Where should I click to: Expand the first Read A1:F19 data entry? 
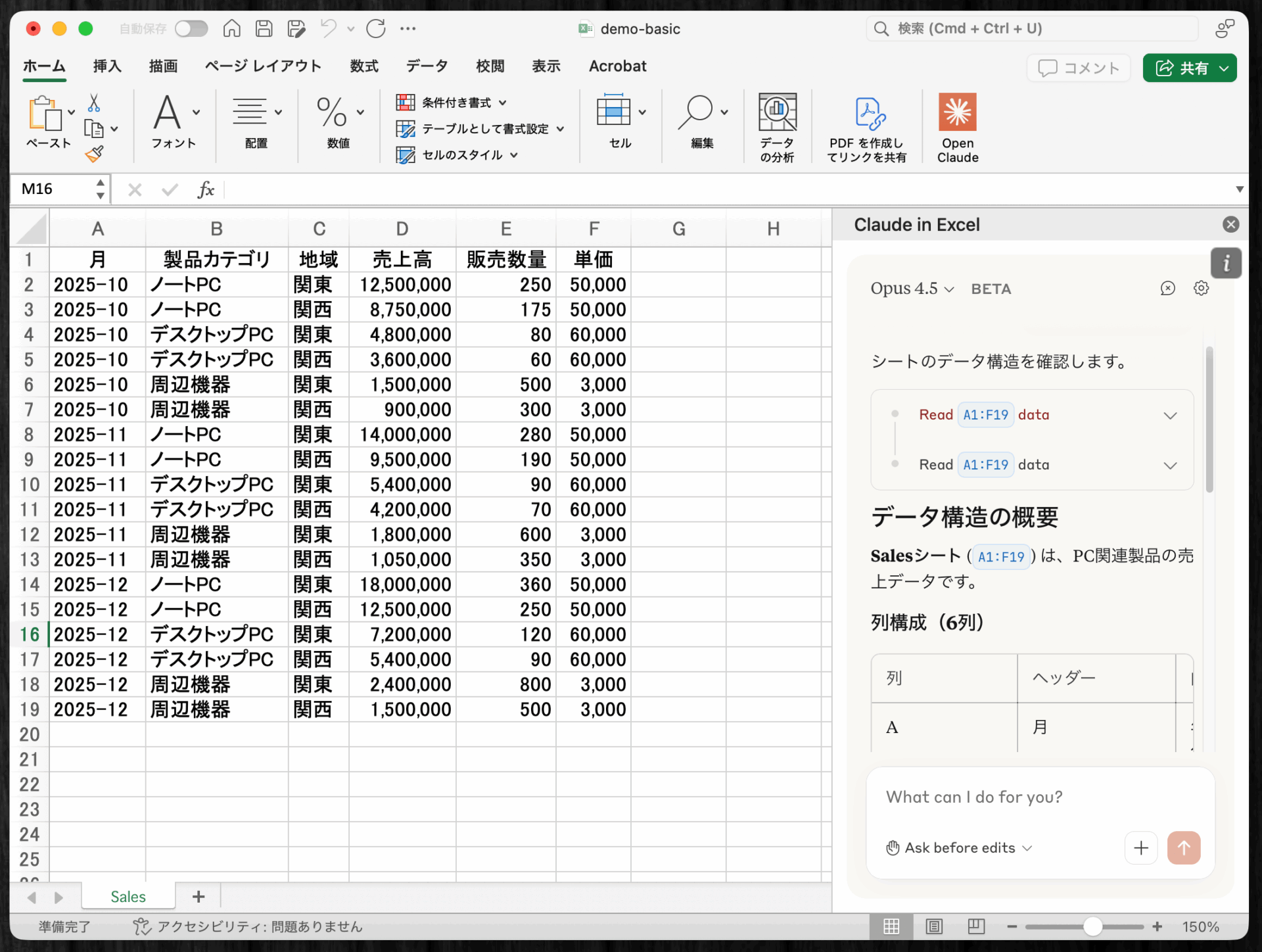1169,416
